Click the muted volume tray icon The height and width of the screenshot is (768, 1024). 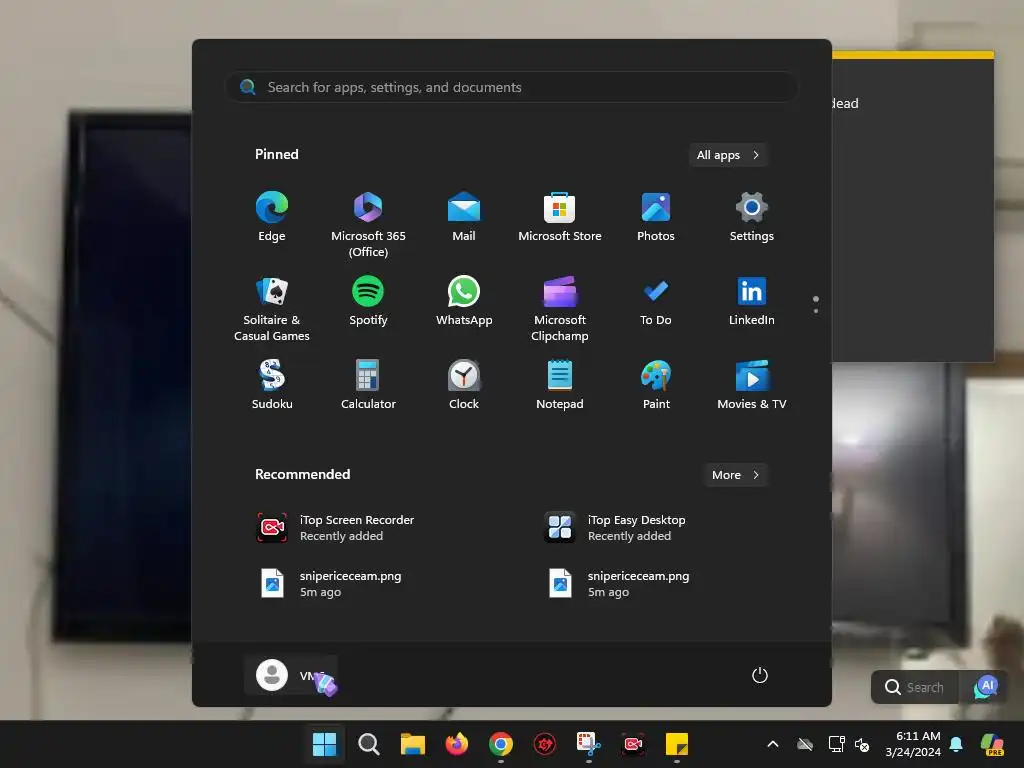862,744
